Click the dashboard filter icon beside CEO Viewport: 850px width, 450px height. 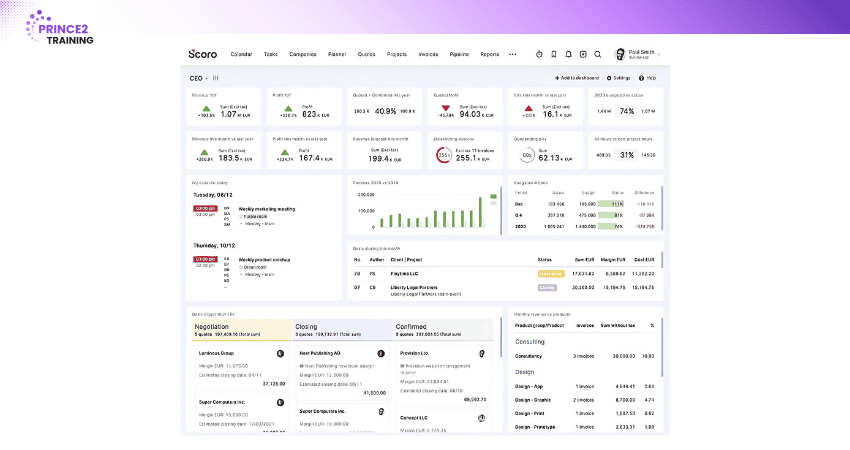point(215,77)
